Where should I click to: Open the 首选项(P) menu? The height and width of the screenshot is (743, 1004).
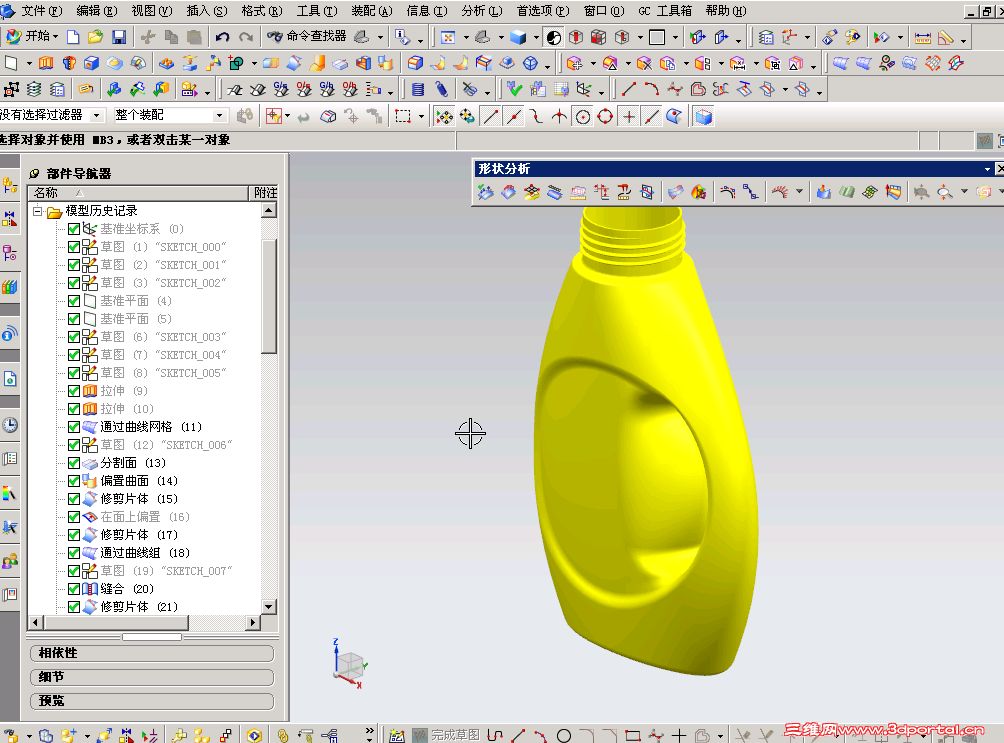point(543,11)
